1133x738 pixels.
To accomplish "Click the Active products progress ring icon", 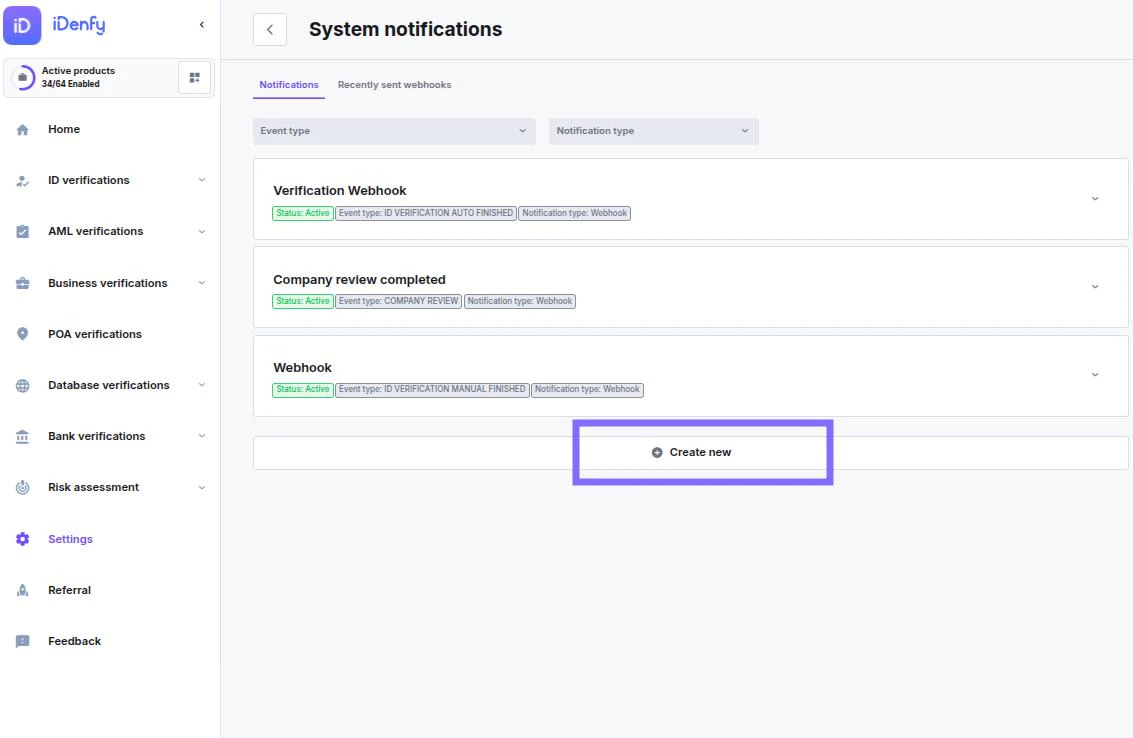I will tap(22, 77).
